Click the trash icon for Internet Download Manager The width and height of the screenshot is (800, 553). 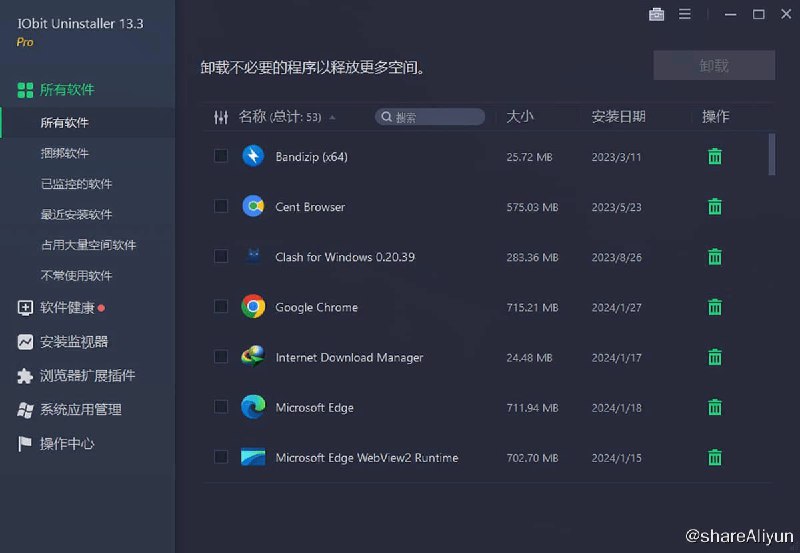(x=715, y=357)
